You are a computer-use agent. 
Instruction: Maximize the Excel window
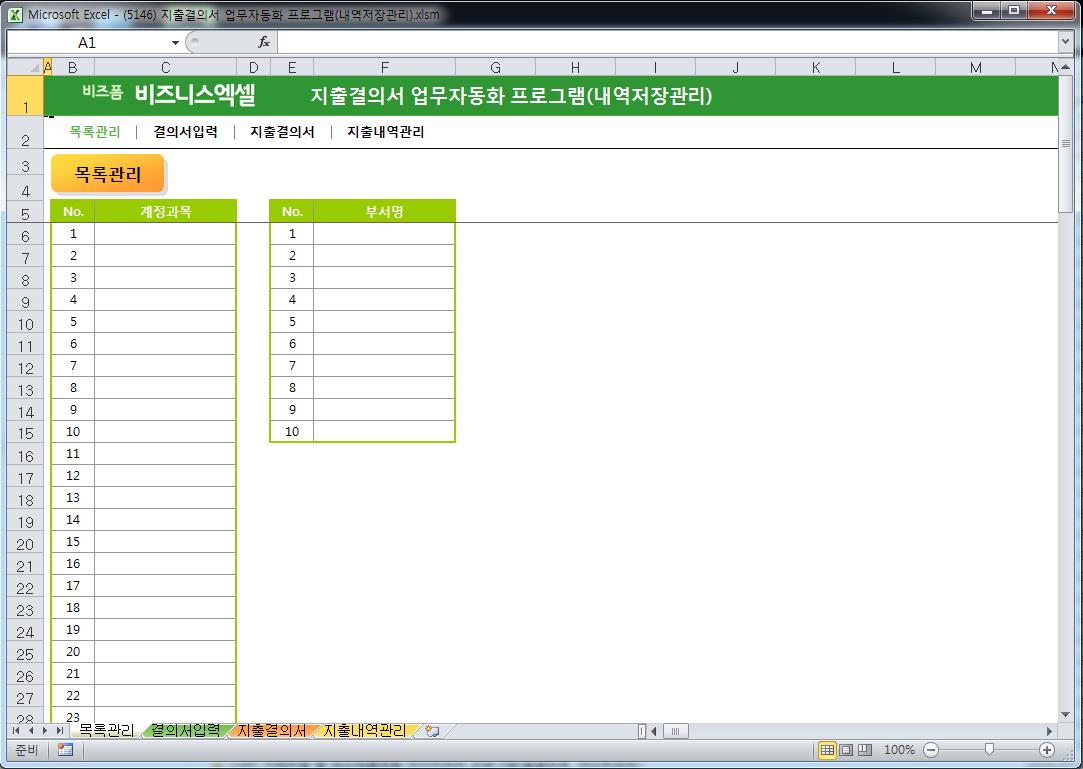point(1014,10)
